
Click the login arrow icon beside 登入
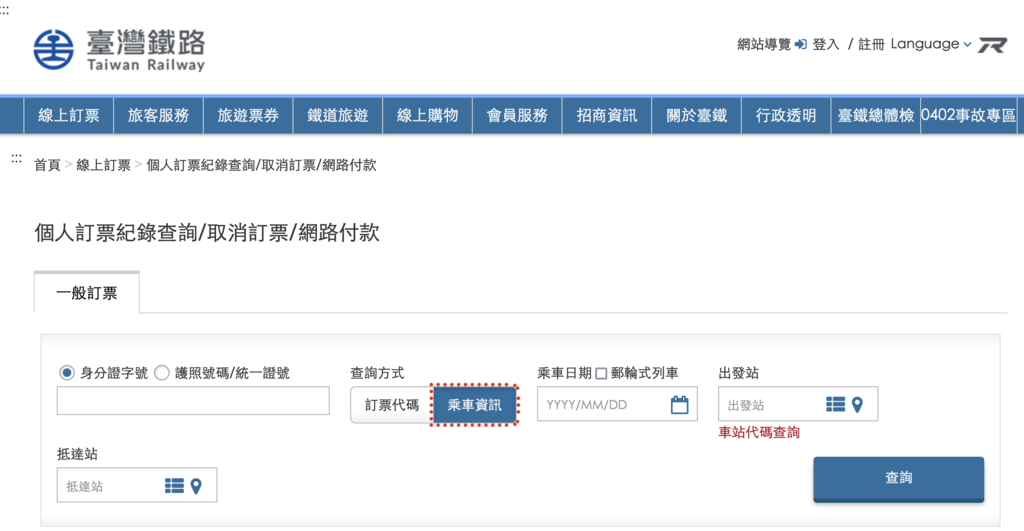(x=801, y=44)
